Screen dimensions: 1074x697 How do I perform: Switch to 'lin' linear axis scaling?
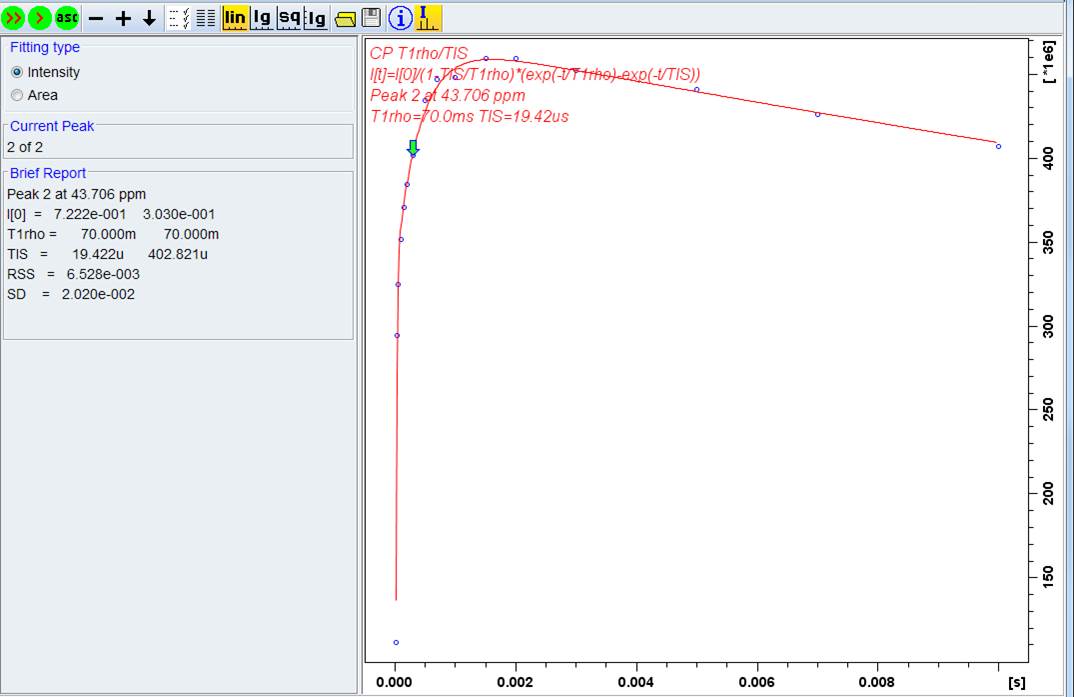[235, 18]
